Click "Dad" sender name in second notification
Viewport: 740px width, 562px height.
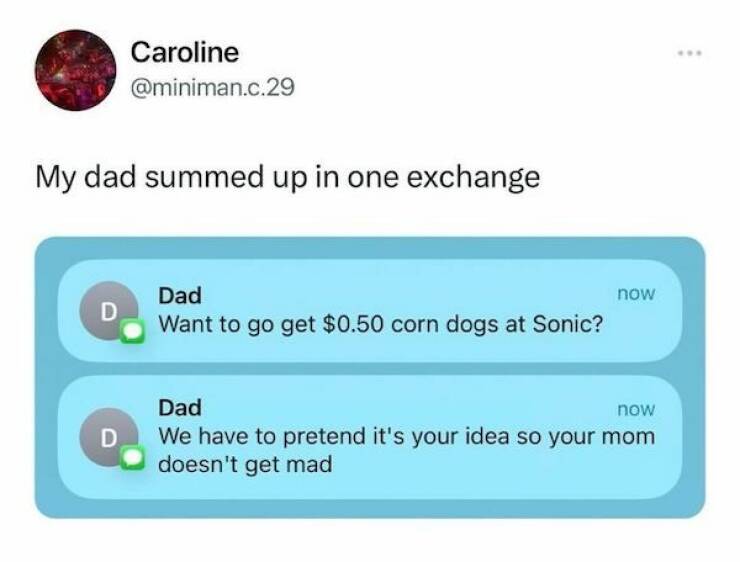180,408
